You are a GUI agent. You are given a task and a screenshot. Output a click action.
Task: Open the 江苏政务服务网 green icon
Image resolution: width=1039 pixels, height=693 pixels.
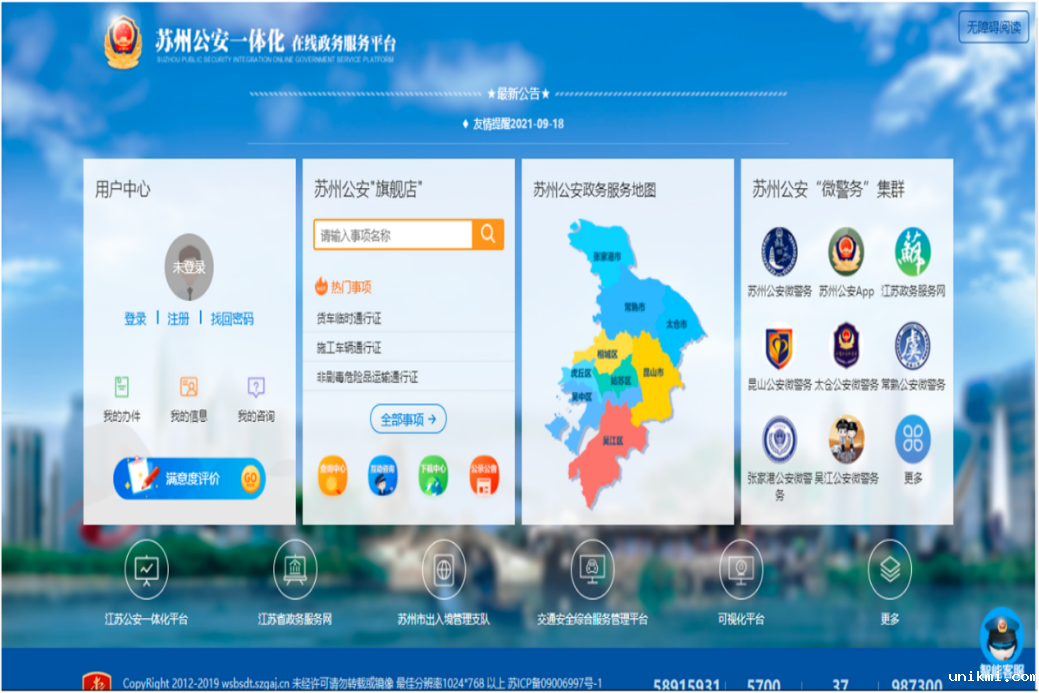point(912,252)
